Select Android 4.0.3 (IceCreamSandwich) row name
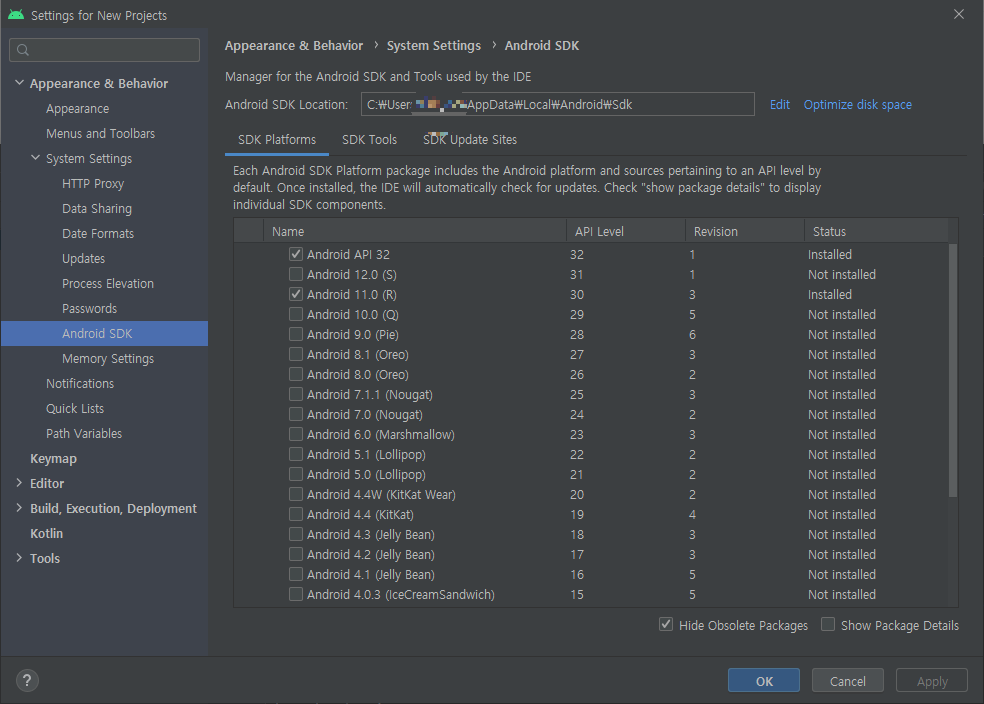Screen dimensions: 984x704 tap(400, 594)
